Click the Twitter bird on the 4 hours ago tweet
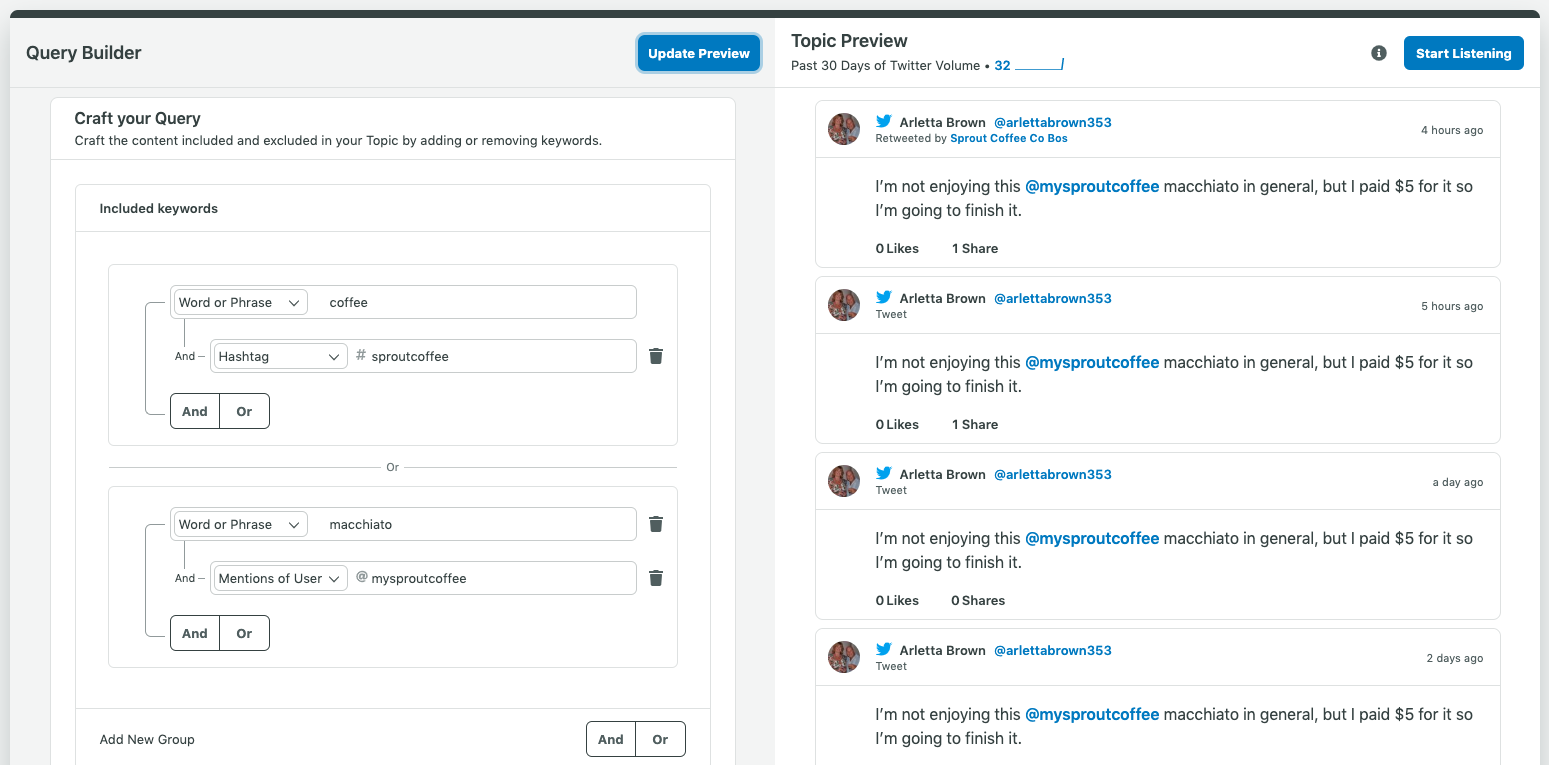Image resolution: width=1549 pixels, height=765 pixels. click(884, 122)
